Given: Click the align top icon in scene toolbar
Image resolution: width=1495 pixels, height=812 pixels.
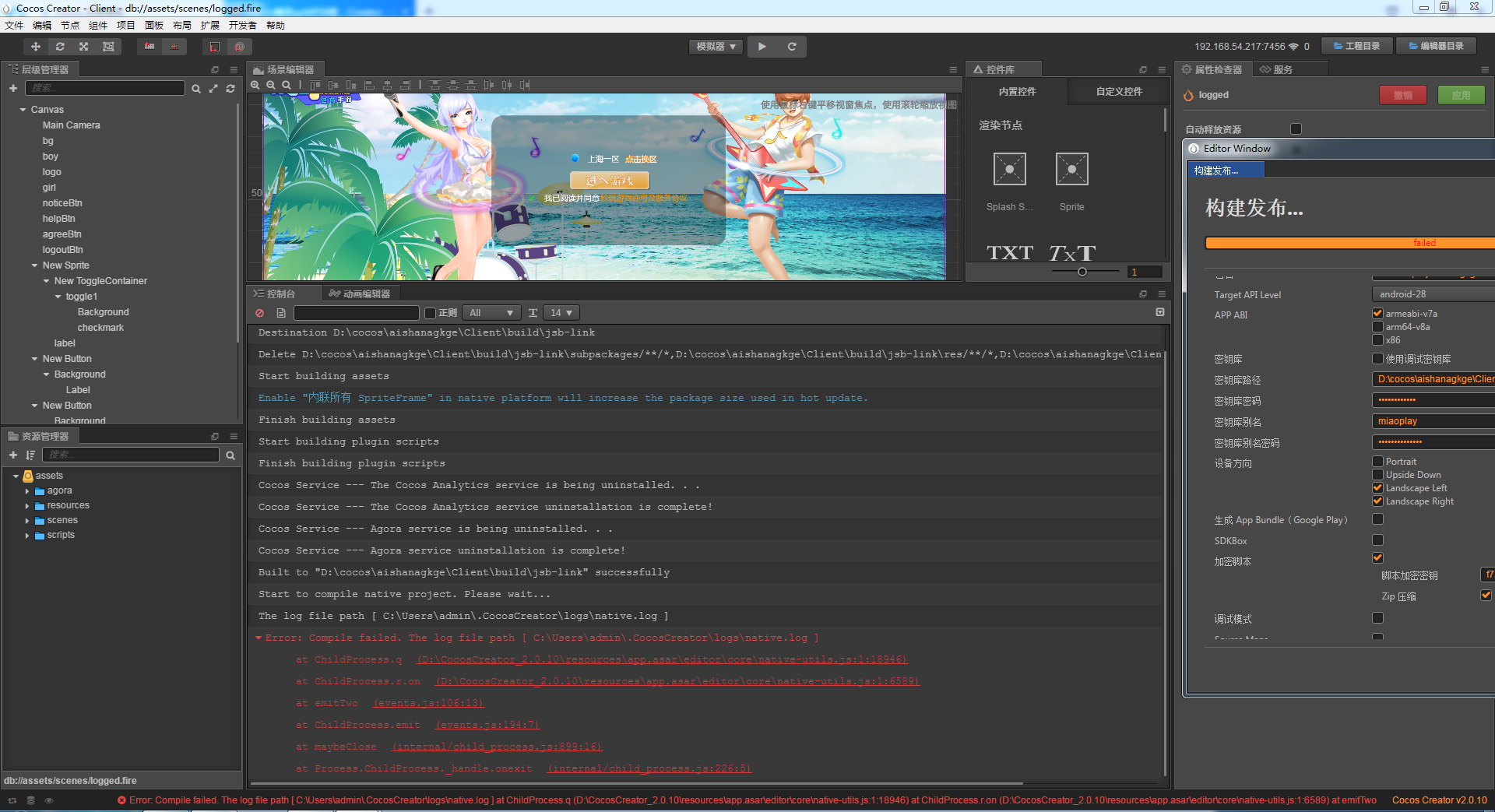Looking at the screenshot, I should click(x=315, y=85).
